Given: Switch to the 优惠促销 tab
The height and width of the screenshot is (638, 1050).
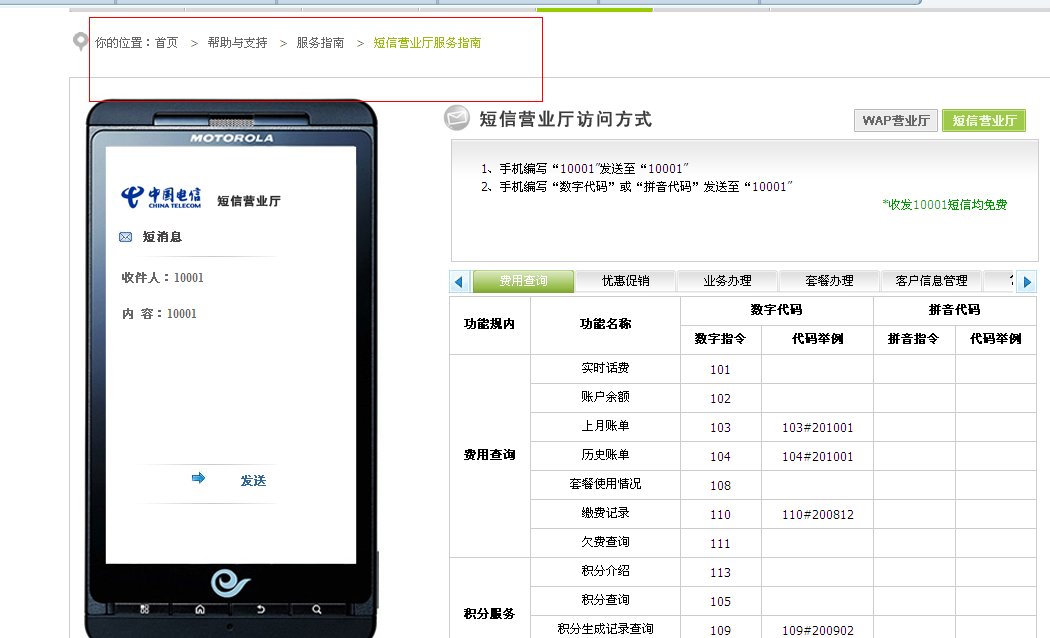Looking at the screenshot, I should click(626, 281).
